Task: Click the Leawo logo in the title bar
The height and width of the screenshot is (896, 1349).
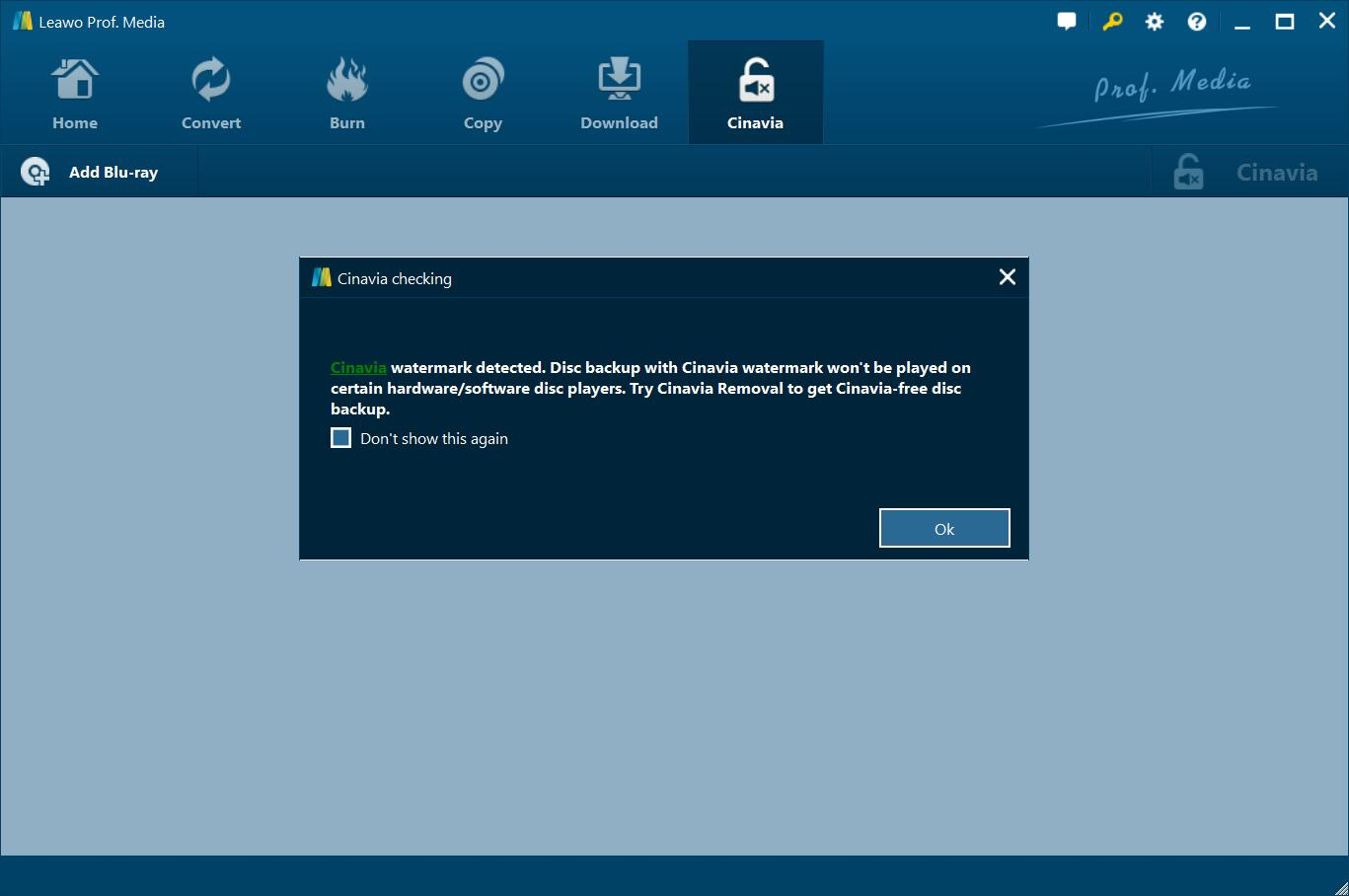Action: point(22,22)
